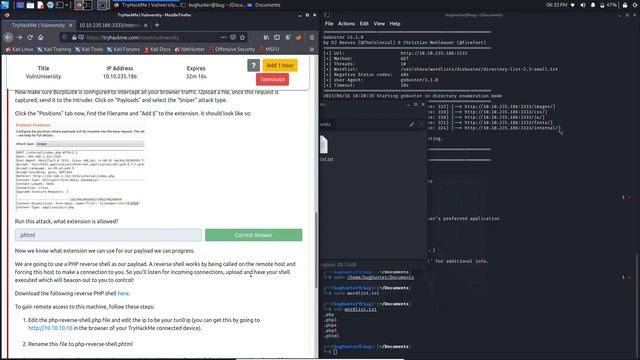Click the Burp payload positions screenshot
Viewport: 640px width, 360px height.
(x=80, y=166)
